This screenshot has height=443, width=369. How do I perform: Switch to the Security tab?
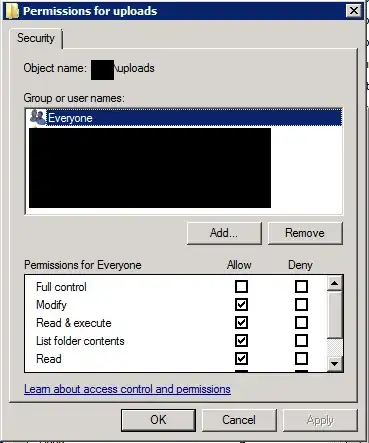click(36, 38)
